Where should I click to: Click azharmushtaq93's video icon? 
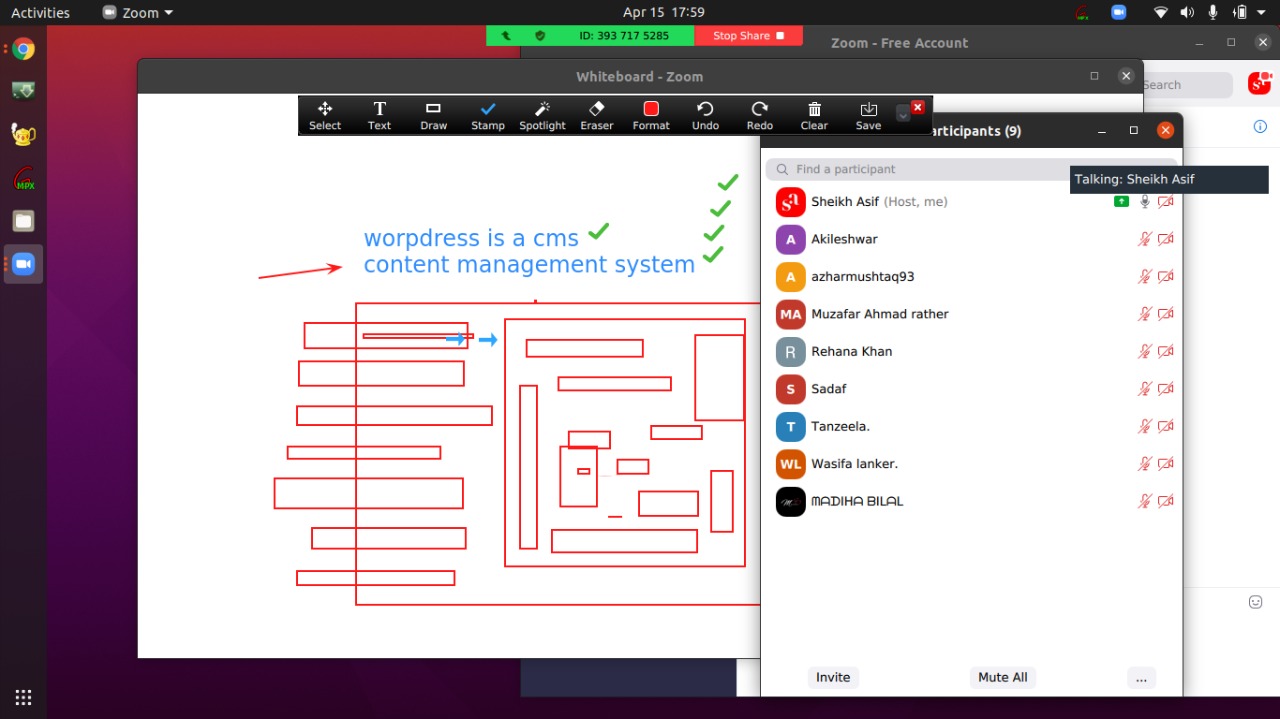point(1165,277)
